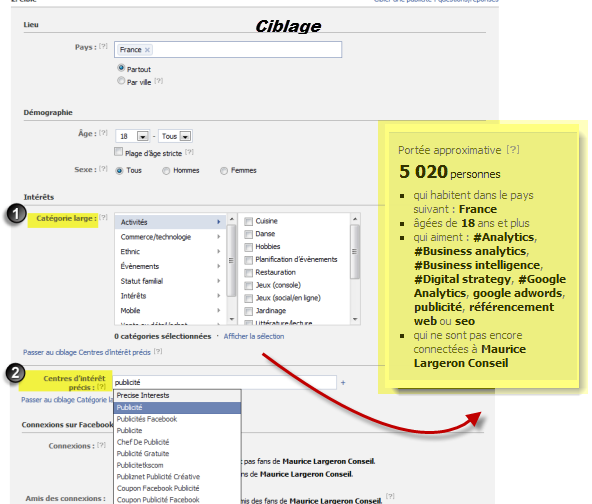Click subcategory list scrollbar down arrow
Viewport: 592px width, 504px height.
tap(355, 319)
